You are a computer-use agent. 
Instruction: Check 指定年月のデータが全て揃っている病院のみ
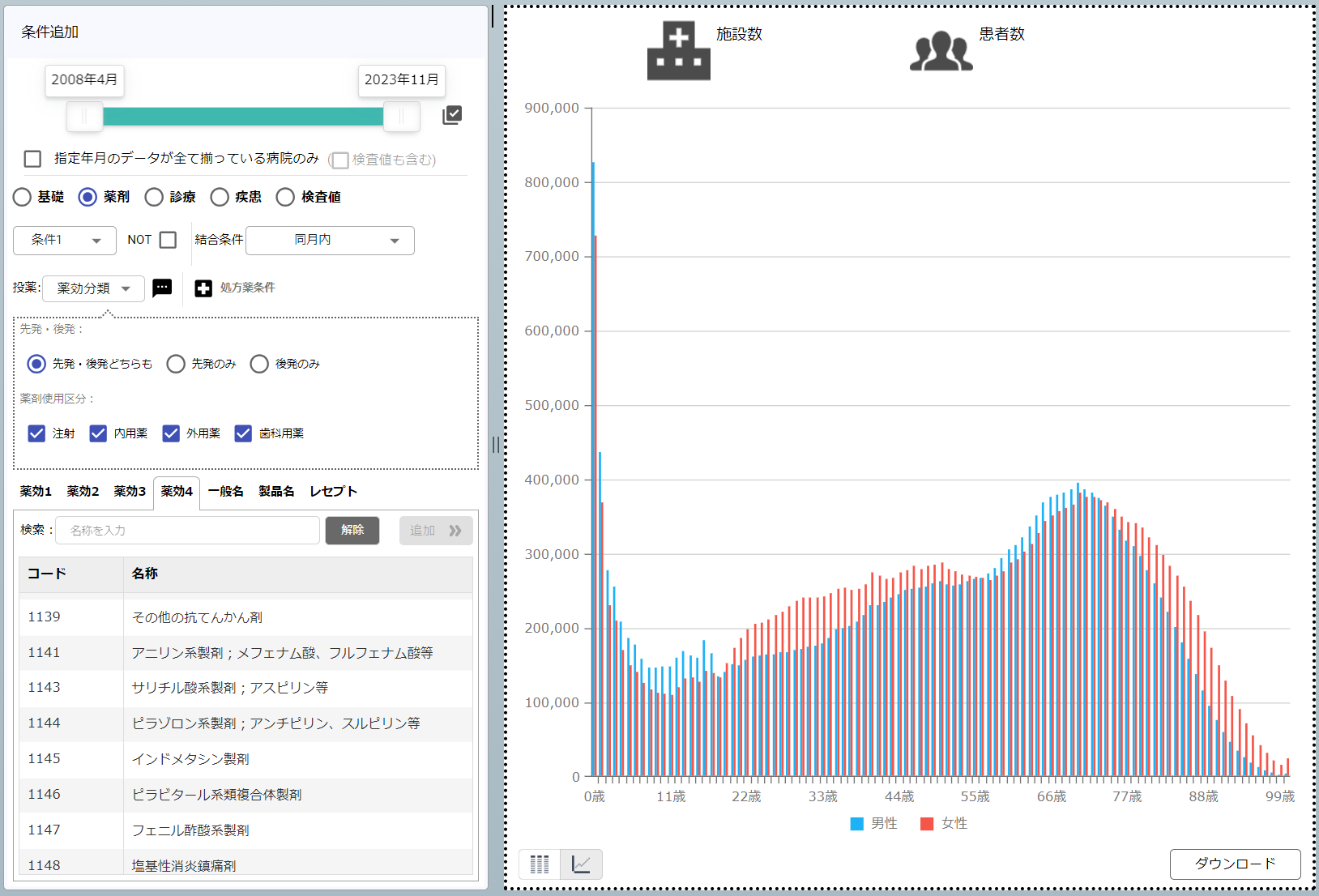pos(32,159)
